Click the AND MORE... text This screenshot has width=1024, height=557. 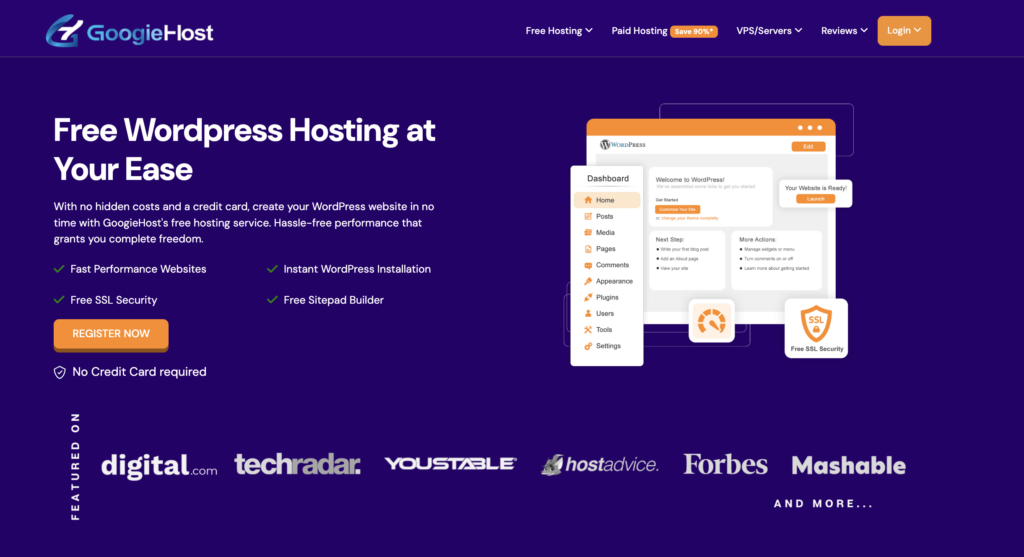[x=824, y=504]
